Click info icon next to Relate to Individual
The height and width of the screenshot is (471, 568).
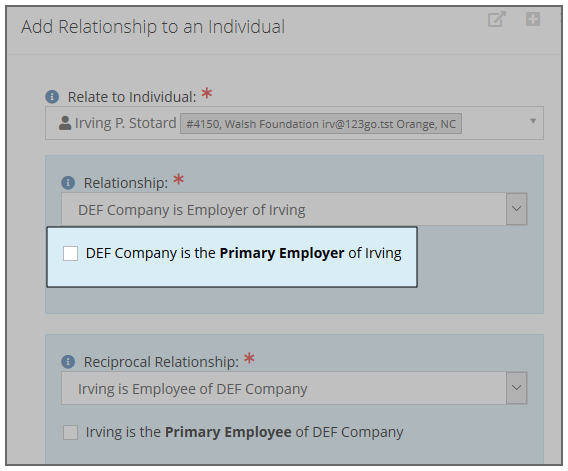point(52,97)
